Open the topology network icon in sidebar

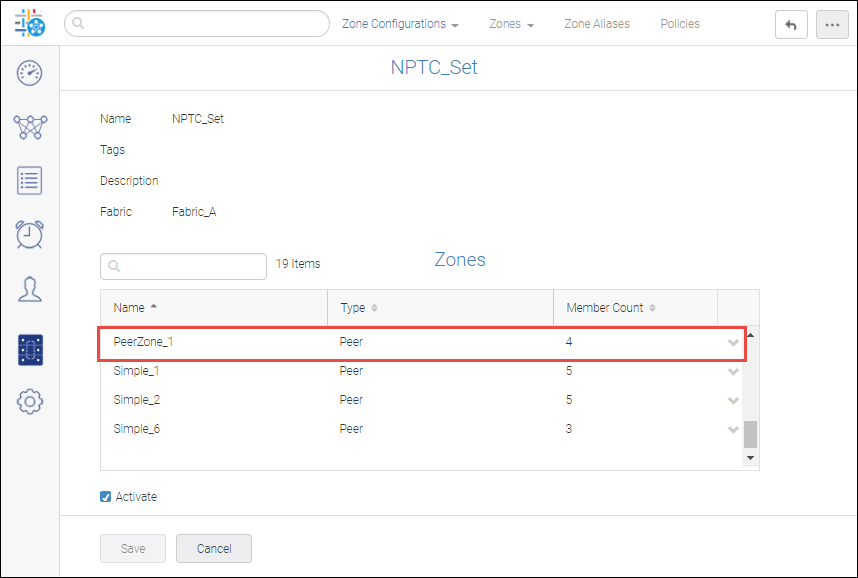[30, 127]
